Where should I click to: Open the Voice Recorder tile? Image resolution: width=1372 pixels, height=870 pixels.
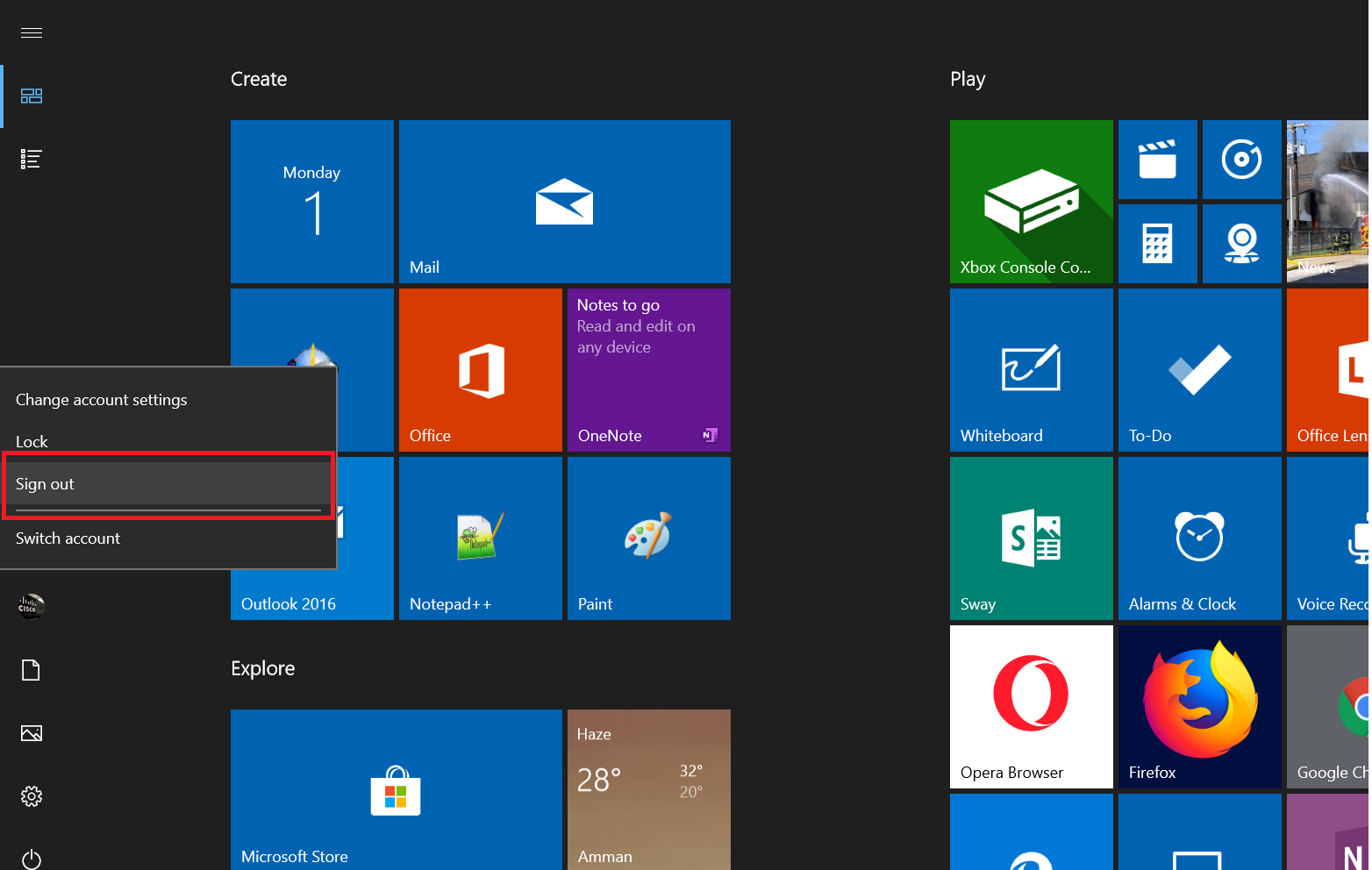click(x=1328, y=538)
